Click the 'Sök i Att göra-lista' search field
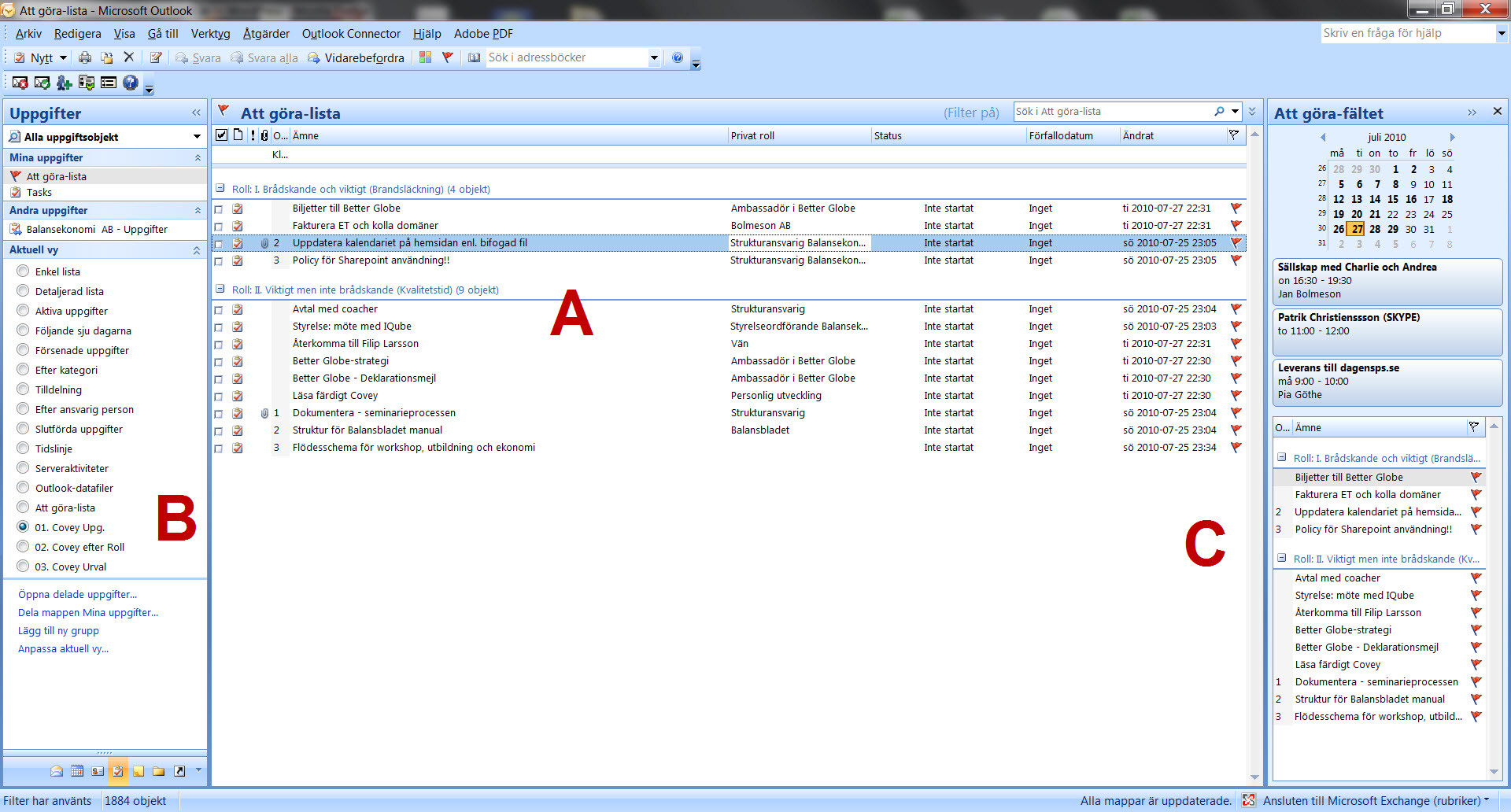This screenshot has width=1511, height=812. 1110,112
